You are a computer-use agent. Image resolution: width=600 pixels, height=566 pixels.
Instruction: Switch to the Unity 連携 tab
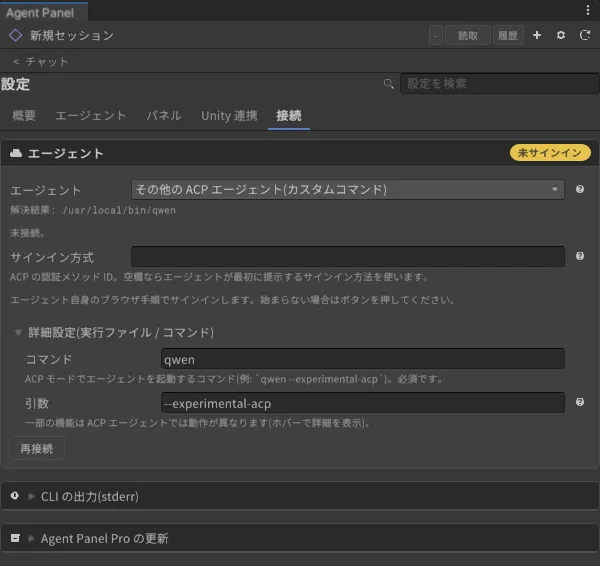click(229, 116)
